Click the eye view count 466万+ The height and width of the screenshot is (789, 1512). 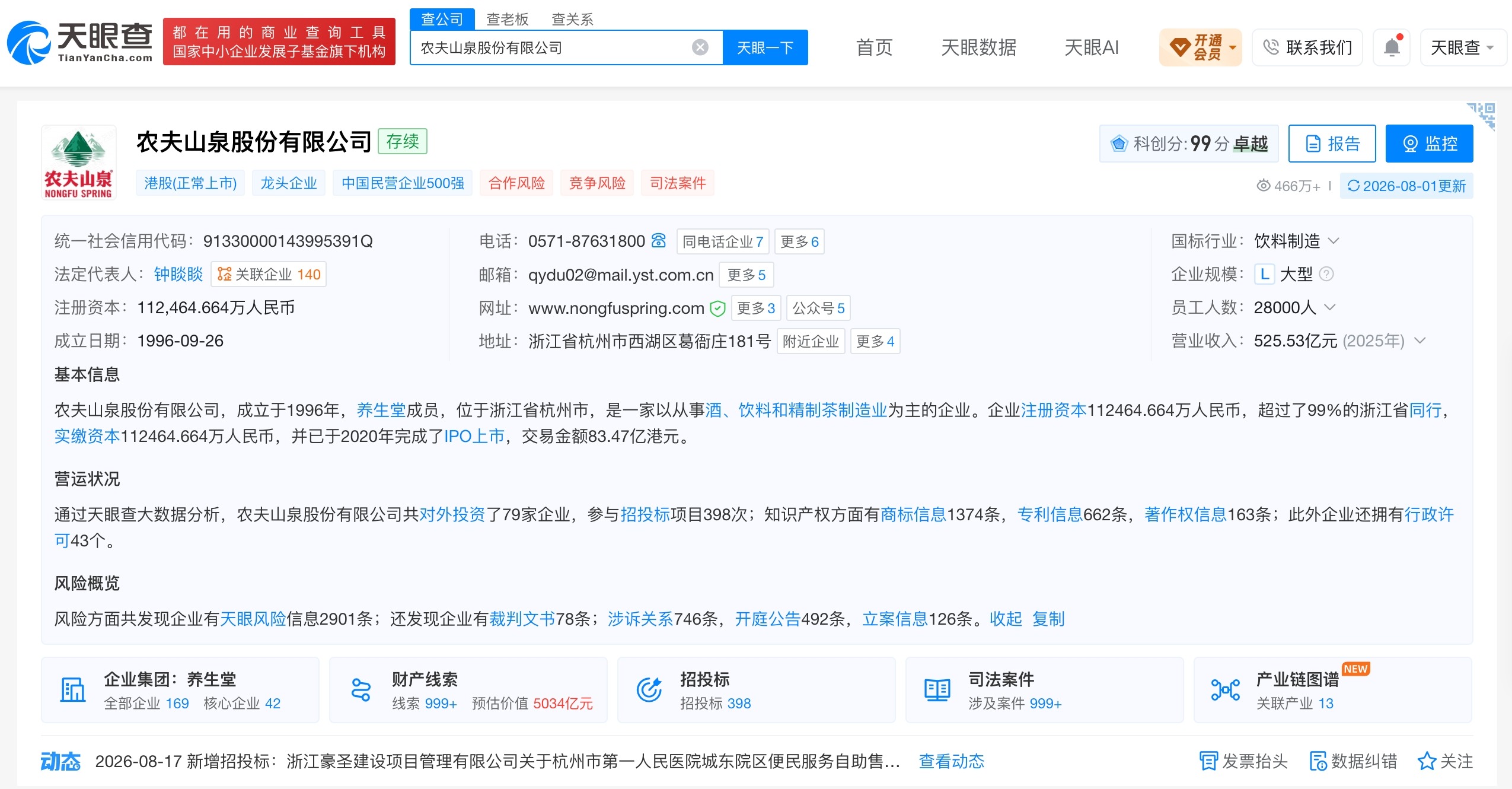point(1288,186)
